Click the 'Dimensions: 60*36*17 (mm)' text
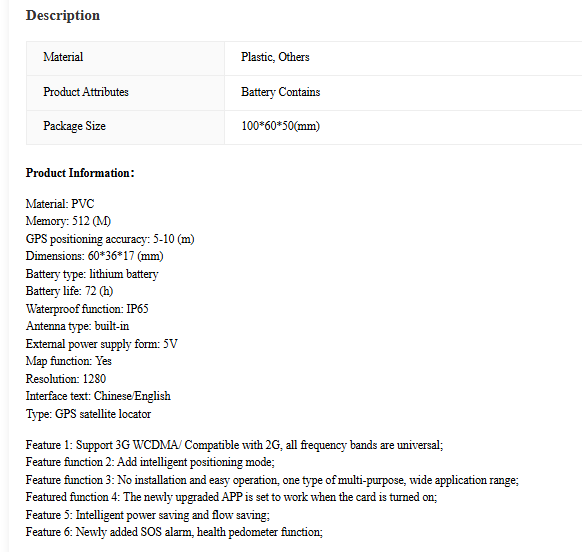Viewport: 582px width, 552px height. [x=94, y=256]
